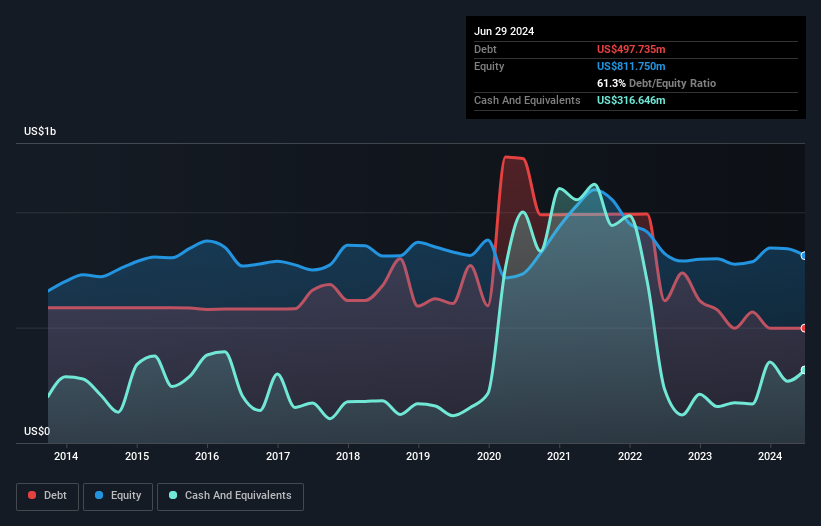Viewport: 821px width, 526px height.
Task: Click the 2020 x-axis label
Action: [x=489, y=456]
